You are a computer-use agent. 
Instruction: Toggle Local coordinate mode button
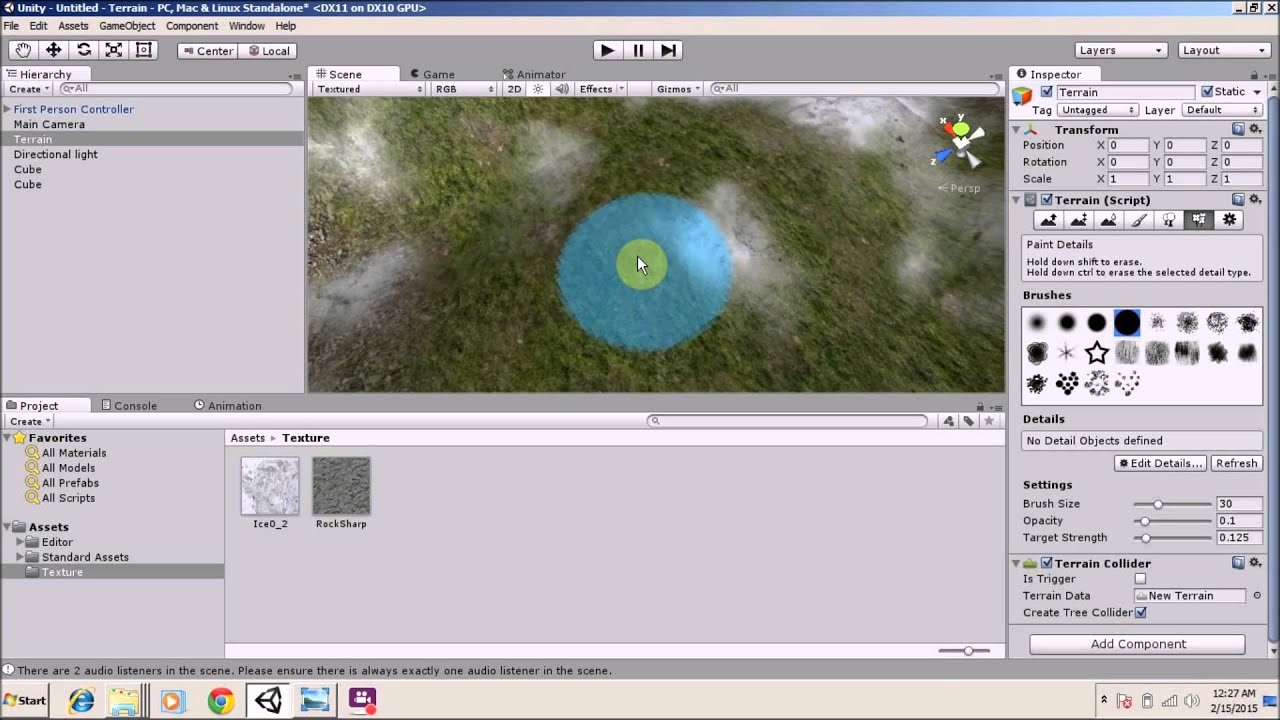point(268,51)
